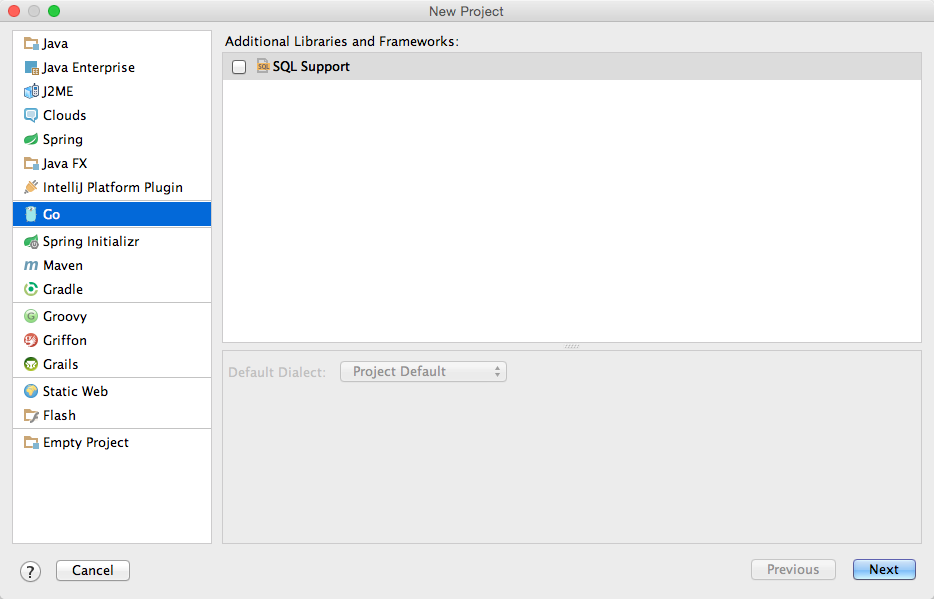Select the Maven project icon

[32, 265]
